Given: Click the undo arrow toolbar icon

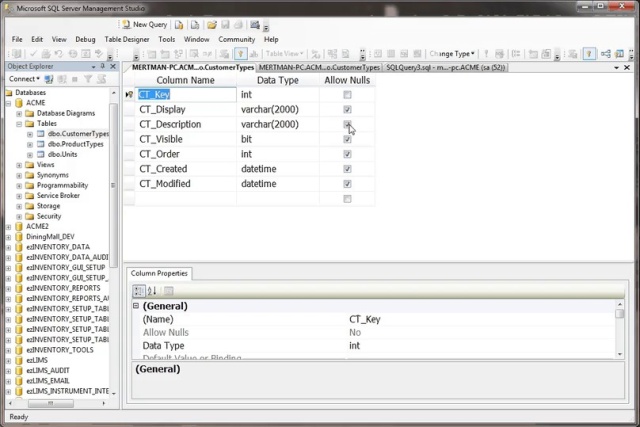Looking at the screenshot, I should (x=59, y=53).
